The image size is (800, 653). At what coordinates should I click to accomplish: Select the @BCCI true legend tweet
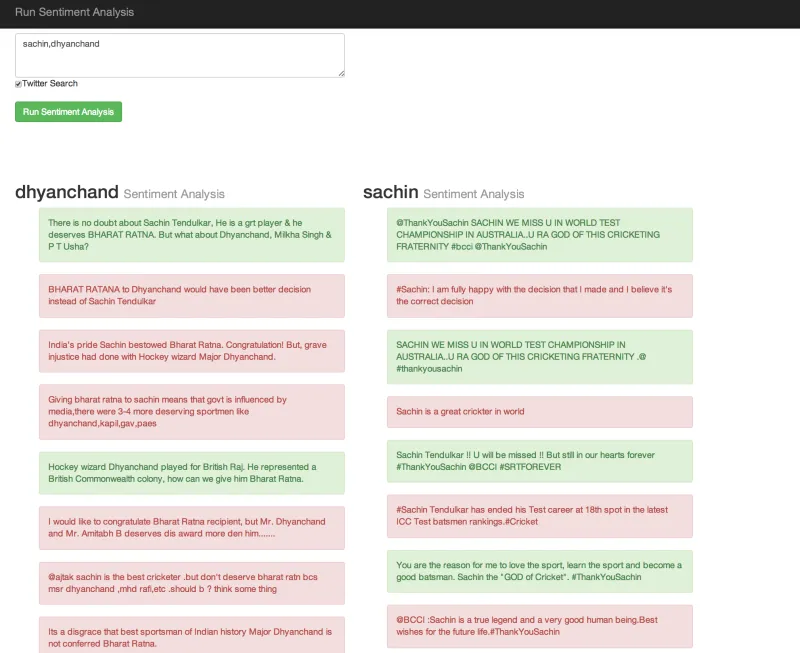(x=540, y=625)
